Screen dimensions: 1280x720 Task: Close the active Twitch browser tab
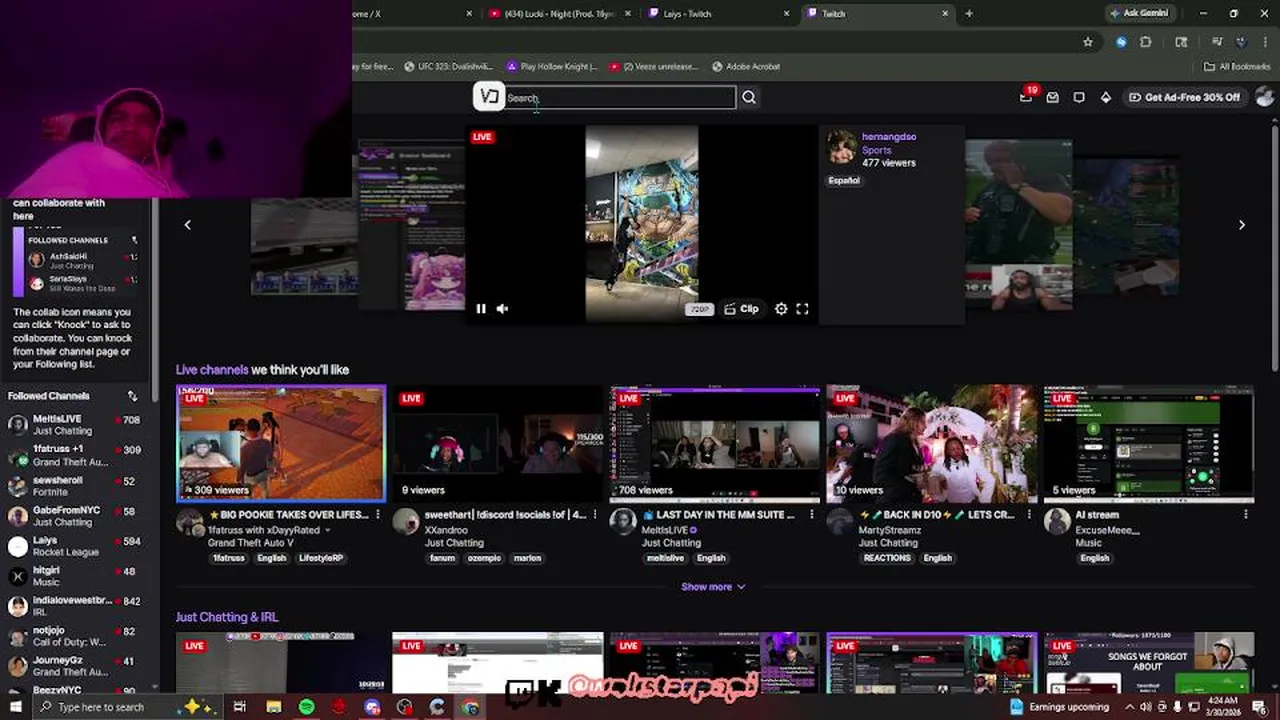click(945, 14)
